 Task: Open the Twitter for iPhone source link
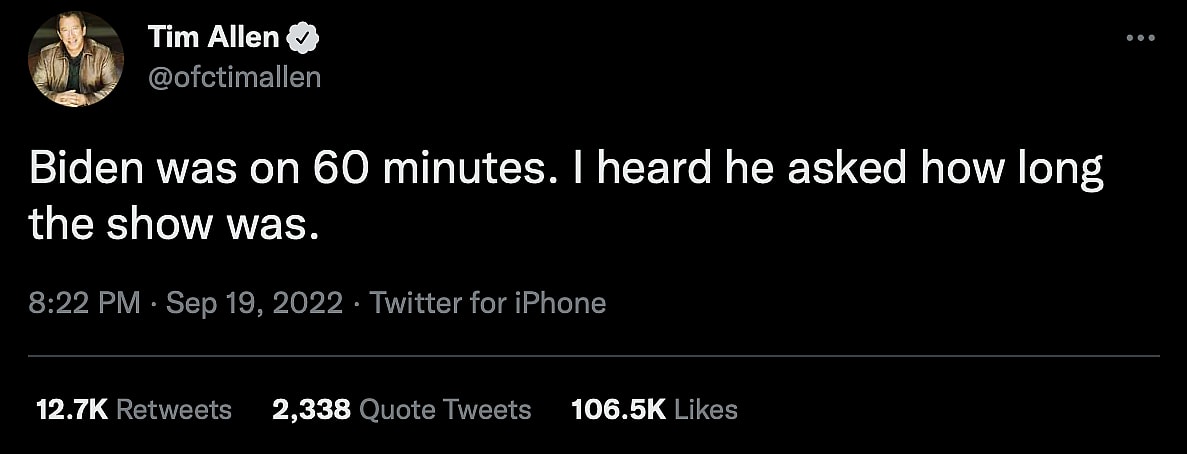coord(488,303)
